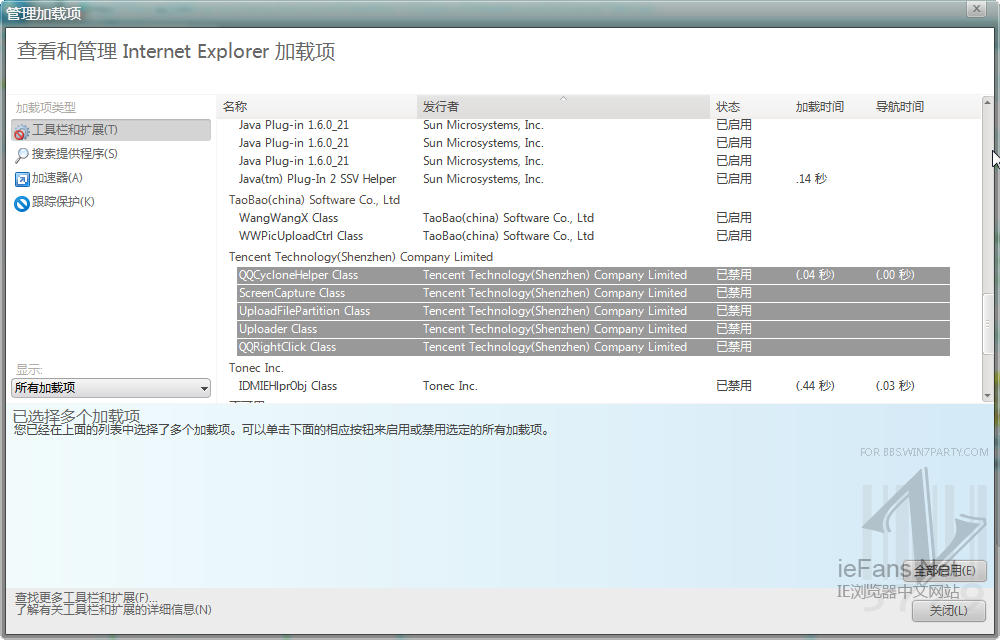Select the QQCycloneHelper Class add-on row
The image size is (1000, 640).
[298, 275]
